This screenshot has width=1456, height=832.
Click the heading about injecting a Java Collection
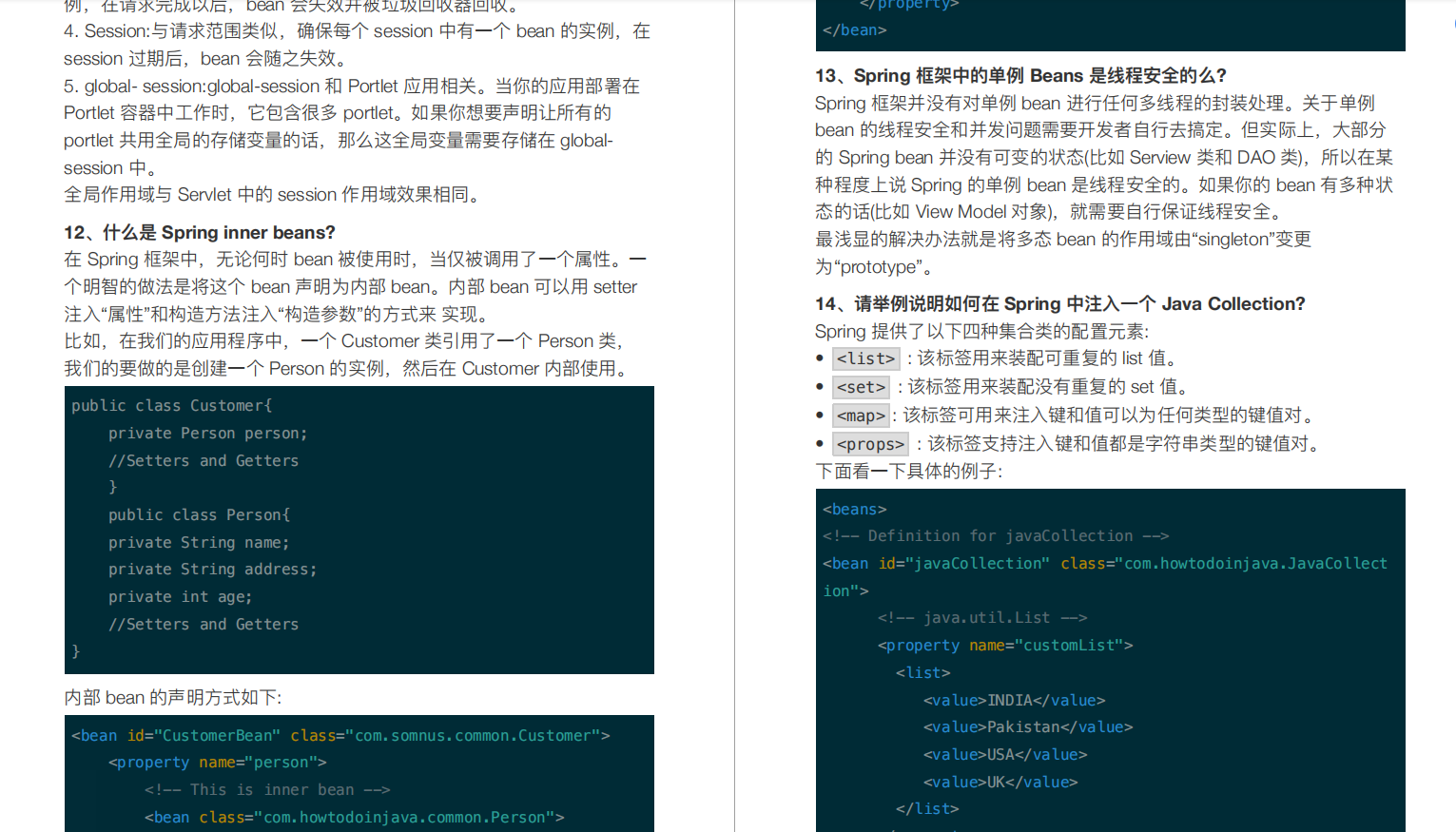click(x=1060, y=303)
